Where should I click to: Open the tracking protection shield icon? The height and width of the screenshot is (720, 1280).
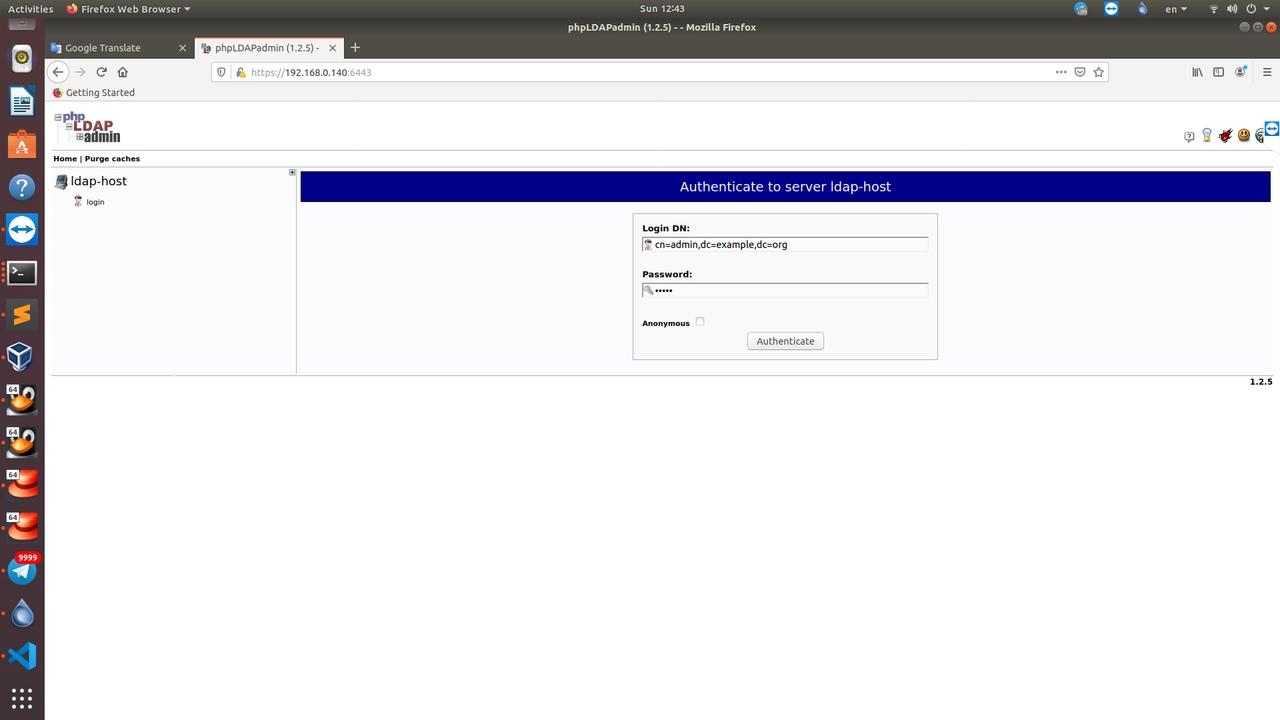222,72
